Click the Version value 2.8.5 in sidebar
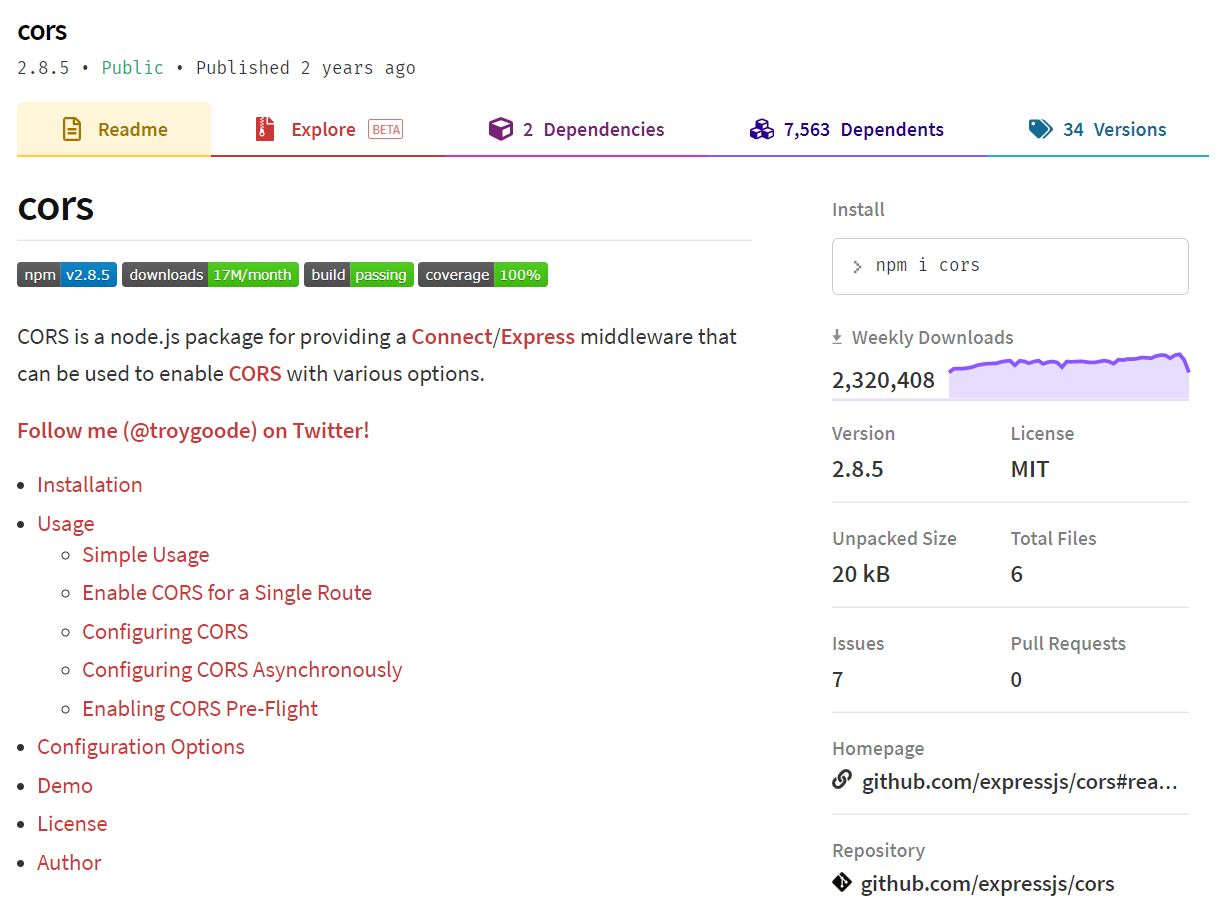Image resolution: width=1227 pixels, height=905 pixels. coord(858,469)
